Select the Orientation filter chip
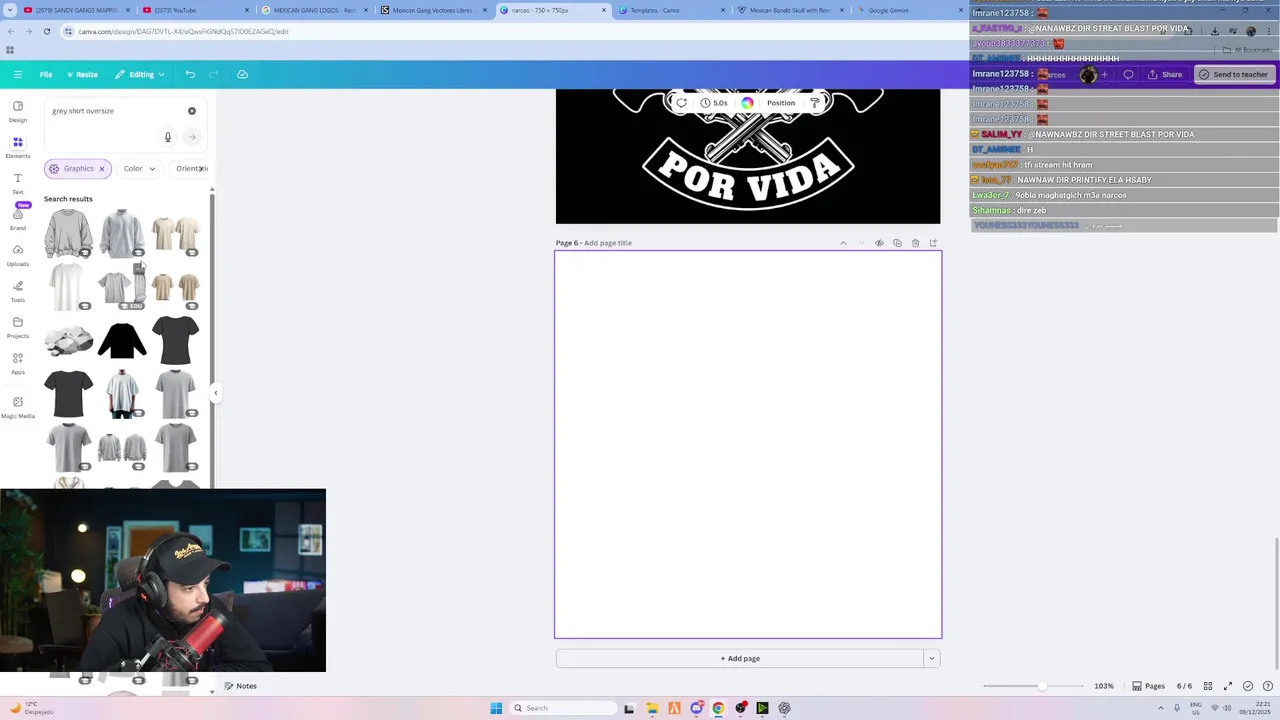1280x720 pixels. click(189, 169)
